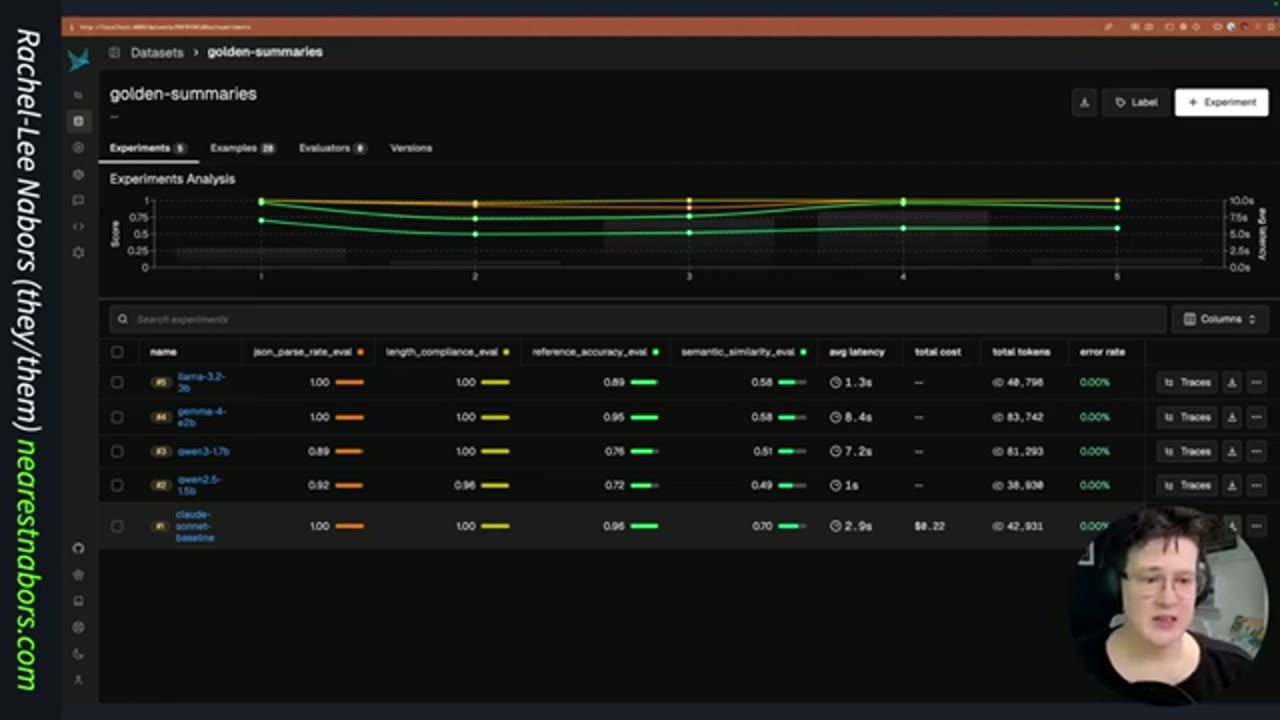The image size is (1280, 720).
Task: Open the Columns dropdown
Action: pos(1219,319)
